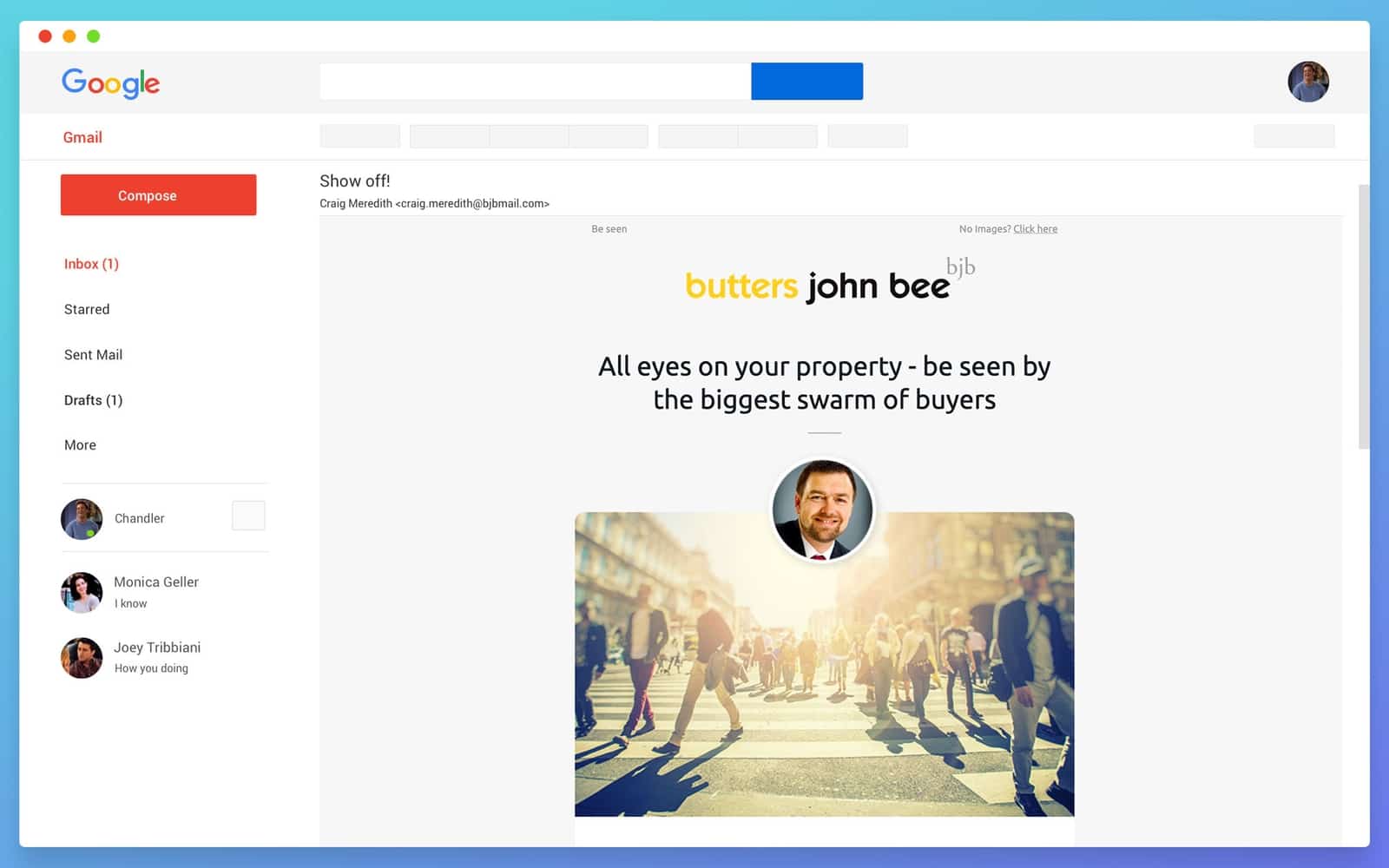Open the Inbox folder
Screen dimensions: 1389x868
pyautogui.click(x=91, y=264)
